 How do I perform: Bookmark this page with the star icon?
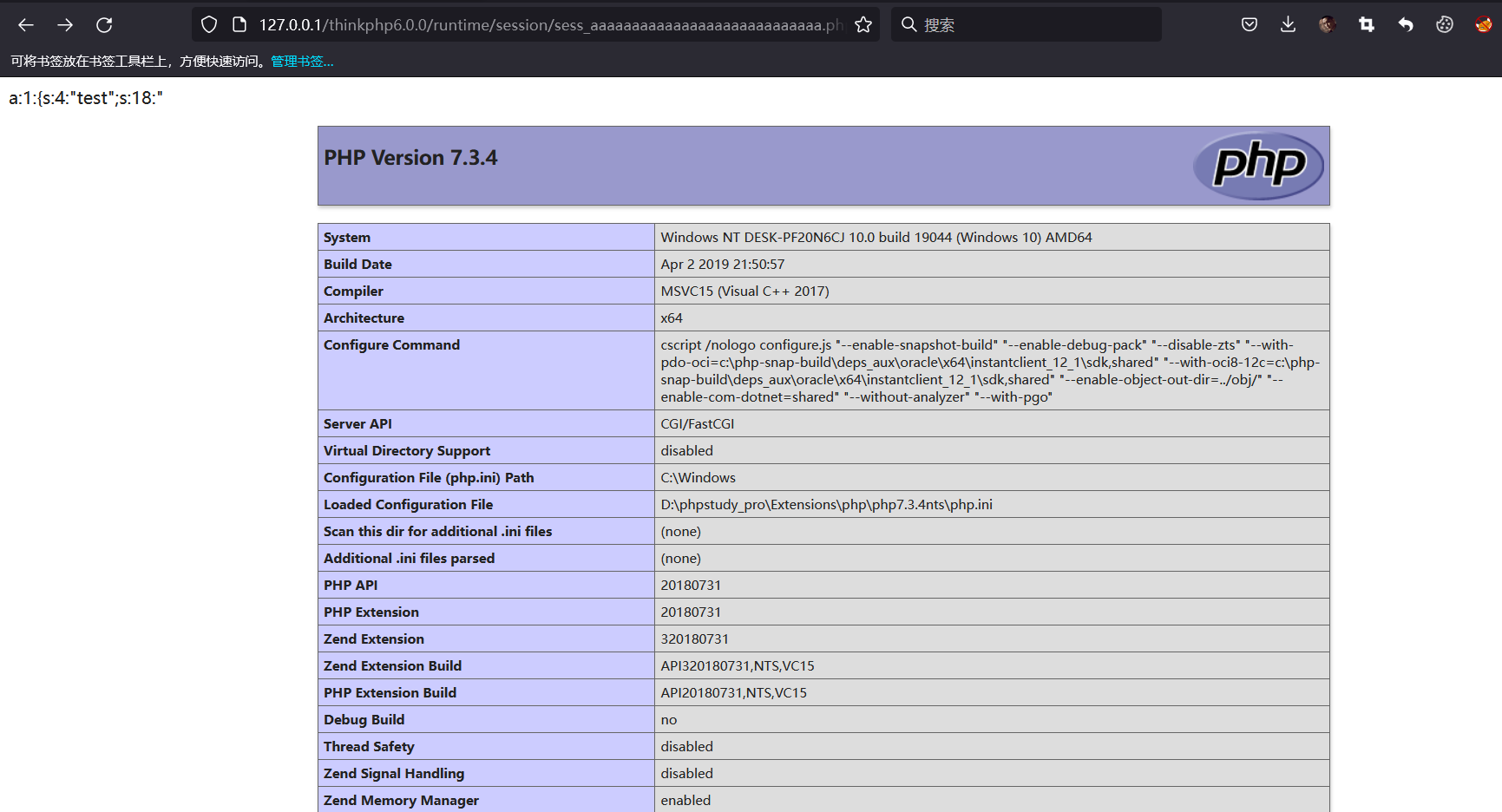tap(863, 25)
